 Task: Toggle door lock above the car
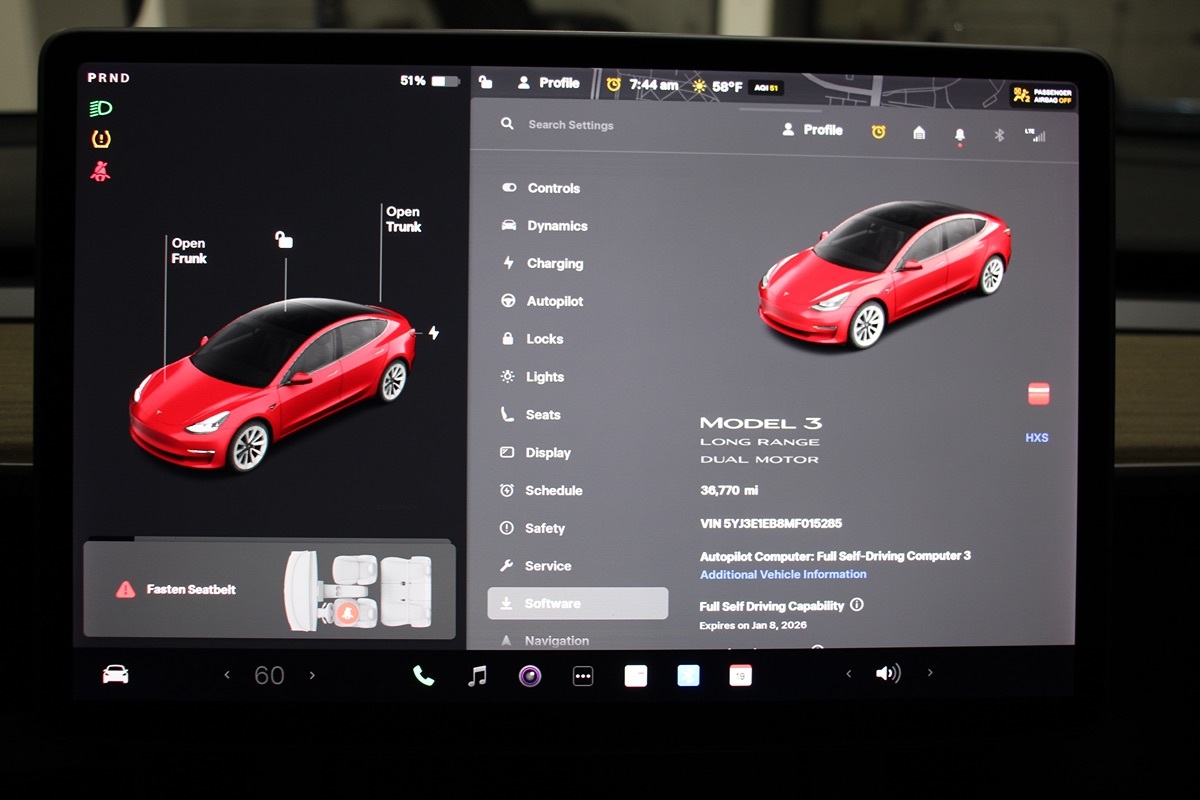coord(285,240)
